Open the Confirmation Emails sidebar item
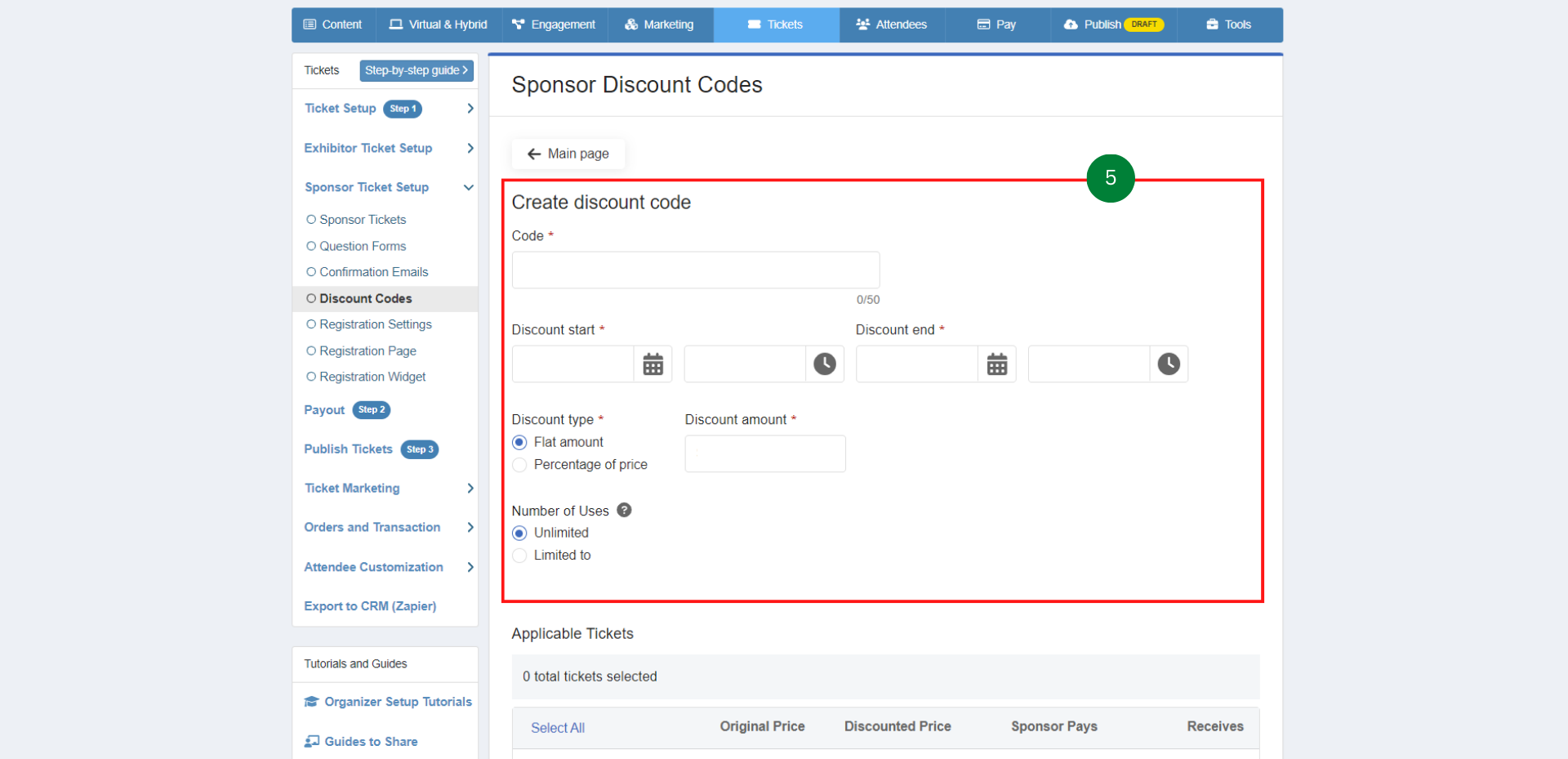 pyautogui.click(x=374, y=272)
